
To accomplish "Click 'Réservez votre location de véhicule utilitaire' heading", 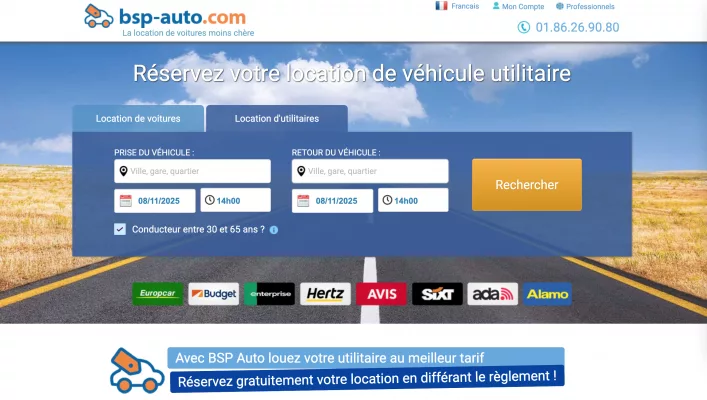I will (x=352, y=74).
